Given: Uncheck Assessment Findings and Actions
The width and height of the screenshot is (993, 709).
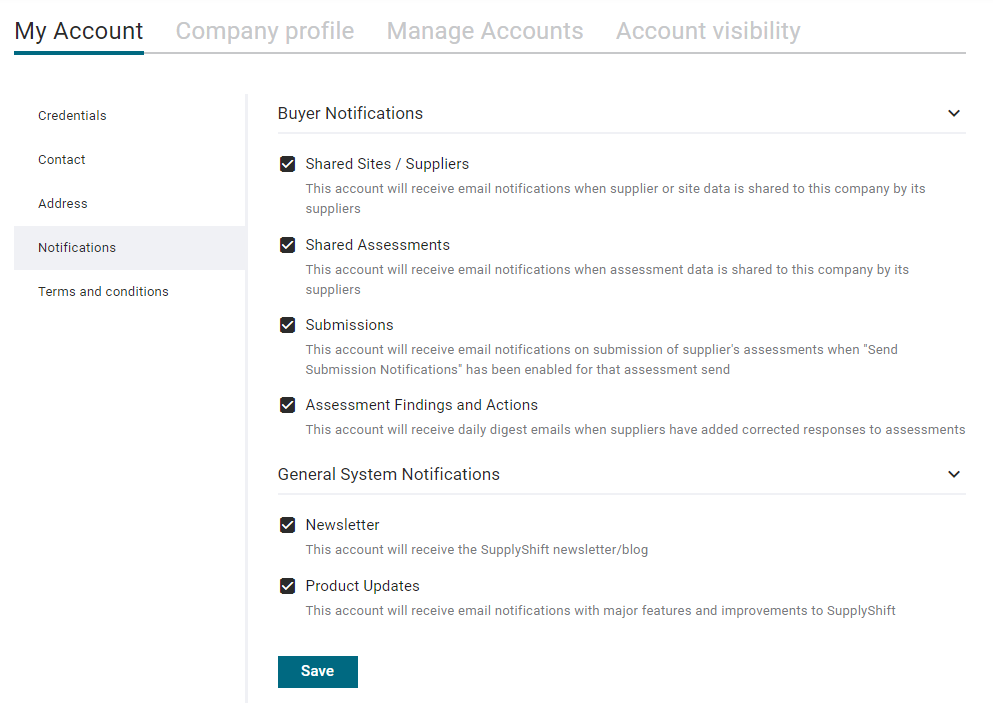Looking at the screenshot, I should coord(288,405).
